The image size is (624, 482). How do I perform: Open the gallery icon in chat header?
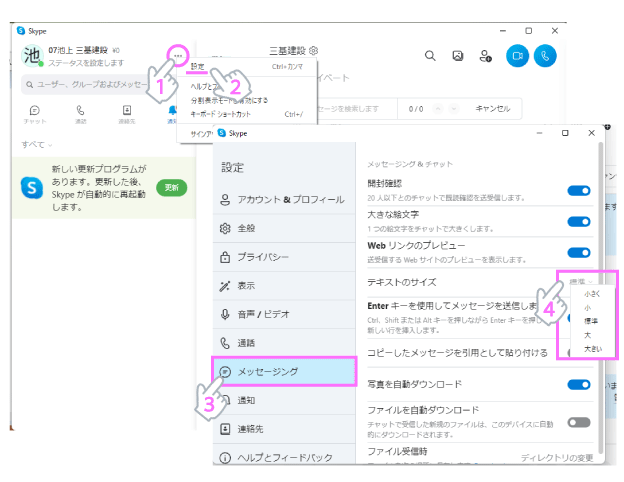(x=458, y=56)
